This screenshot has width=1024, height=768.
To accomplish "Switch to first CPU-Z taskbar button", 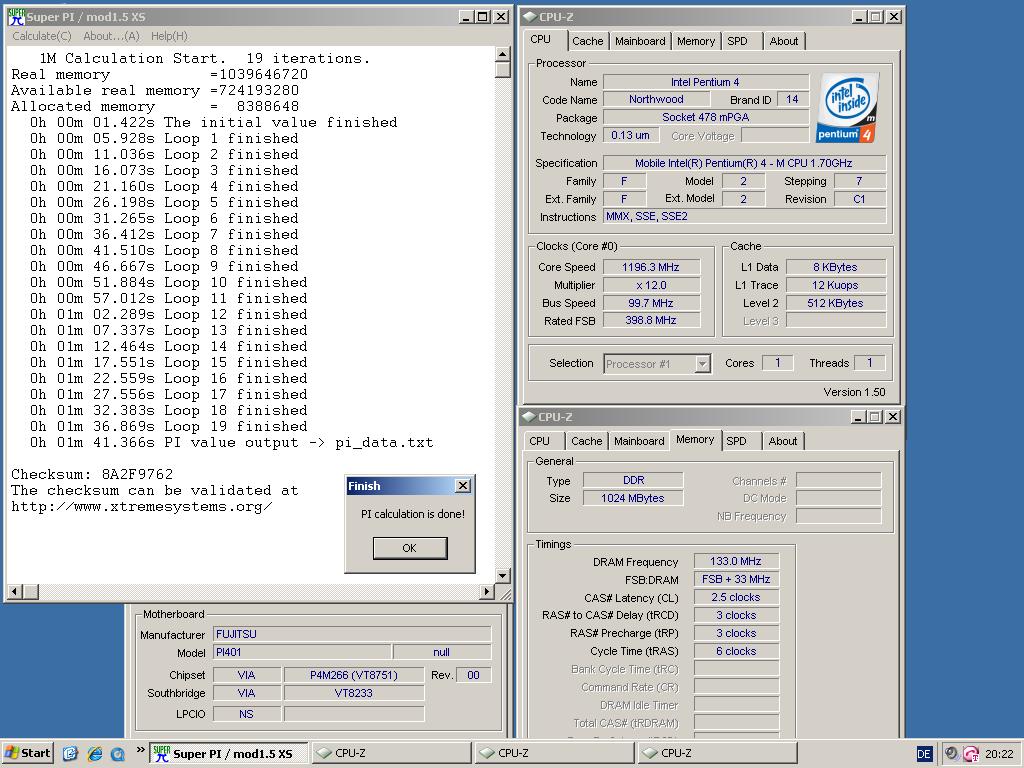I will click(391, 754).
